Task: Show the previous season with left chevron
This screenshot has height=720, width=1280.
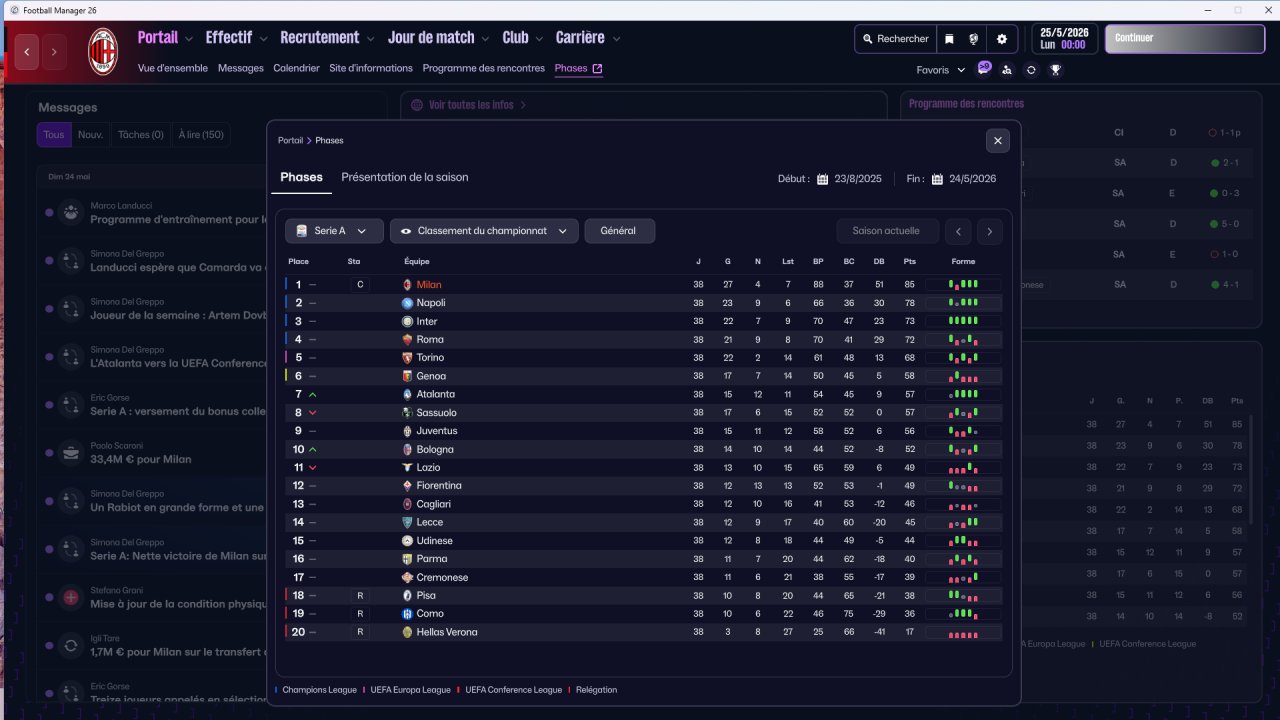Action: [x=958, y=231]
